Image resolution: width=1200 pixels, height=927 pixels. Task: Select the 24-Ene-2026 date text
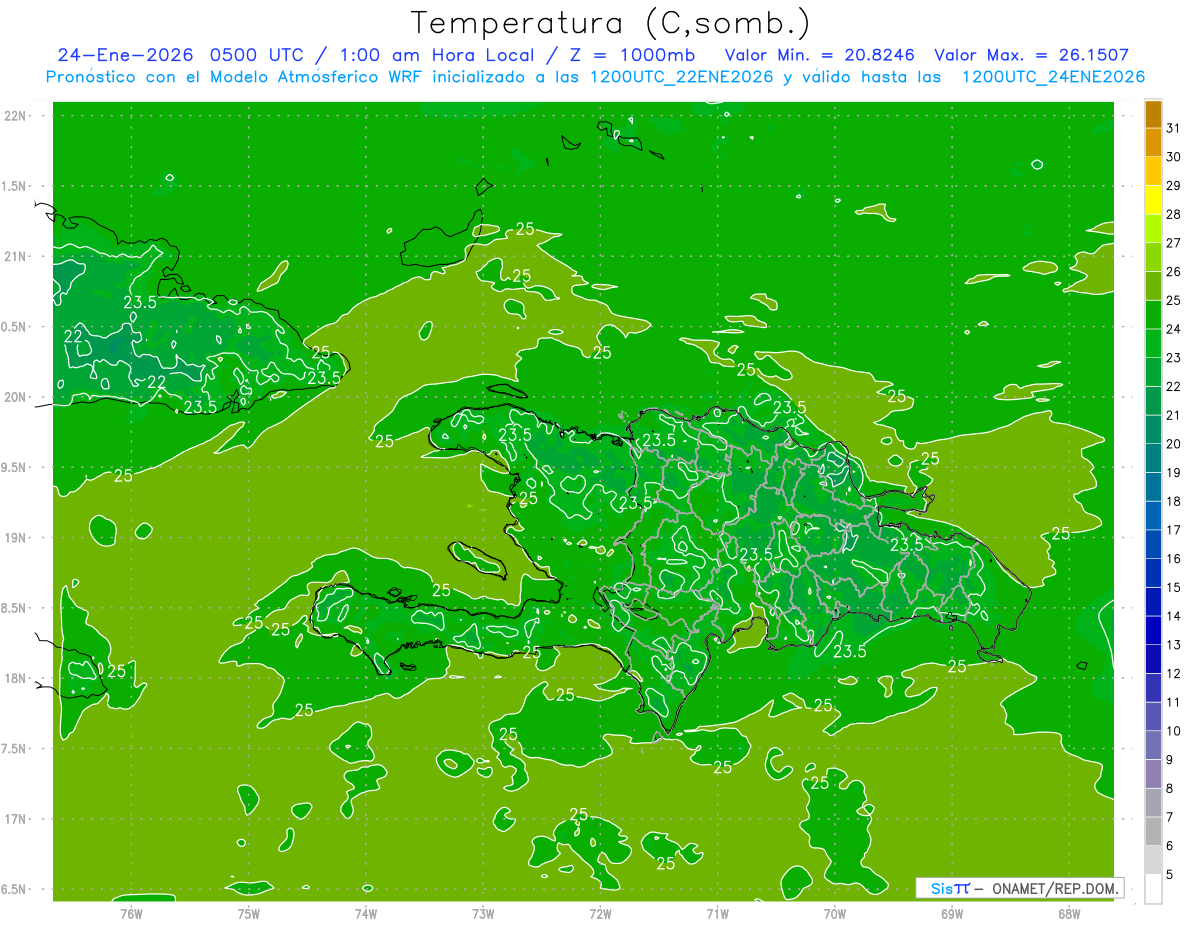(x=125, y=55)
